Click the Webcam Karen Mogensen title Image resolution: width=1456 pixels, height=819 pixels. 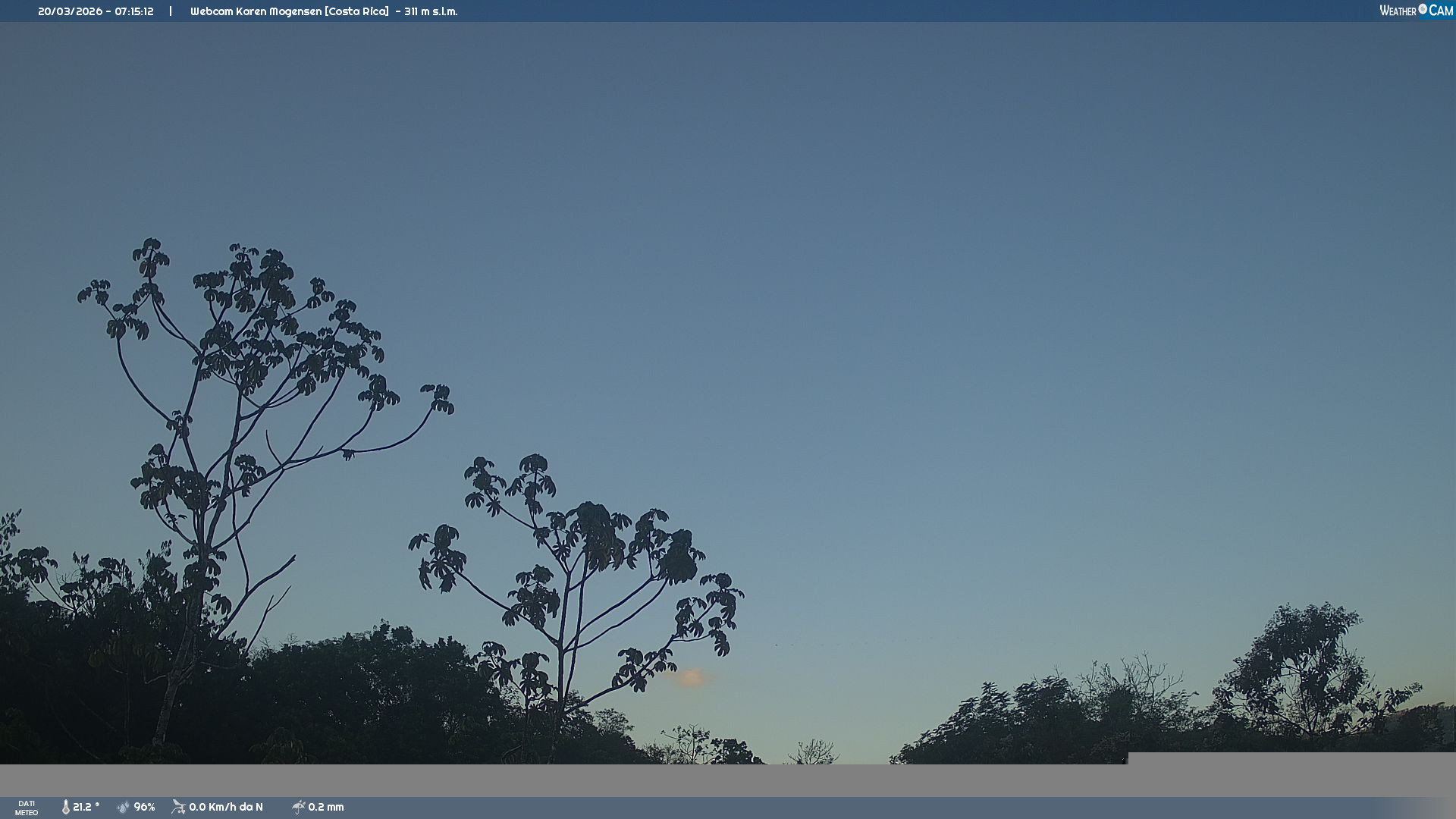(256, 11)
